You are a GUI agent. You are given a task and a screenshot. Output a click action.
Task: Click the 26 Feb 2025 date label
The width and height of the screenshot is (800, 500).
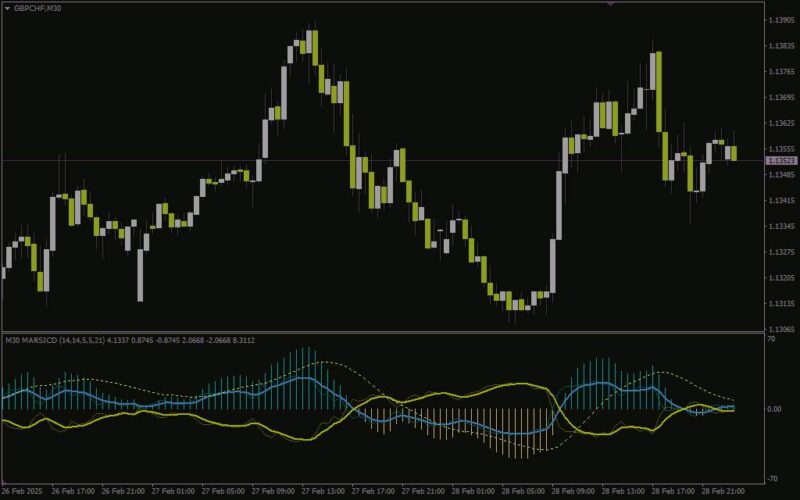[x=22, y=491]
